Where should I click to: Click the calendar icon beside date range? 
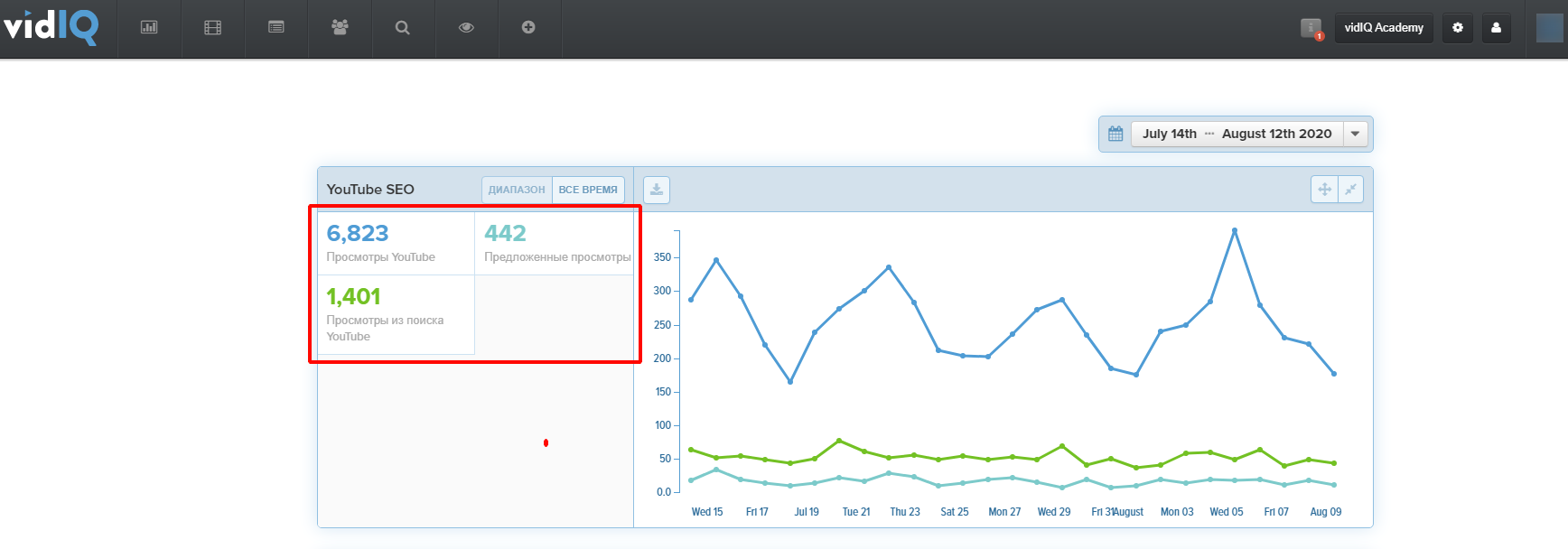pos(1115,134)
